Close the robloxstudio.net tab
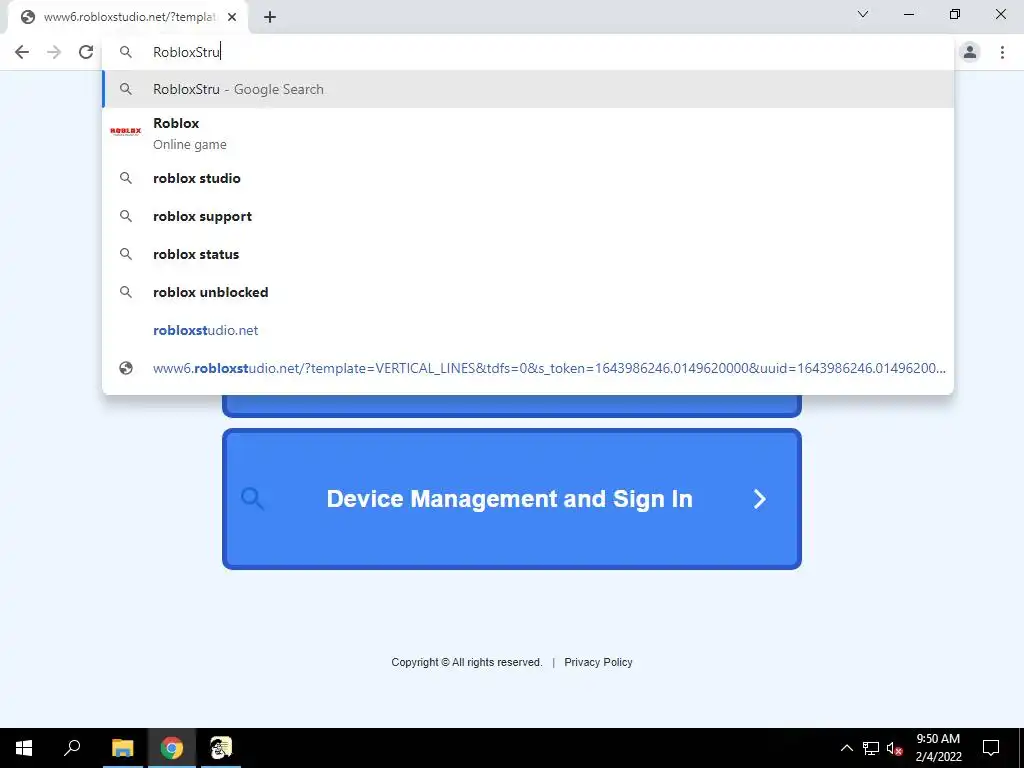Viewport: 1024px width, 768px height. (232, 18)
